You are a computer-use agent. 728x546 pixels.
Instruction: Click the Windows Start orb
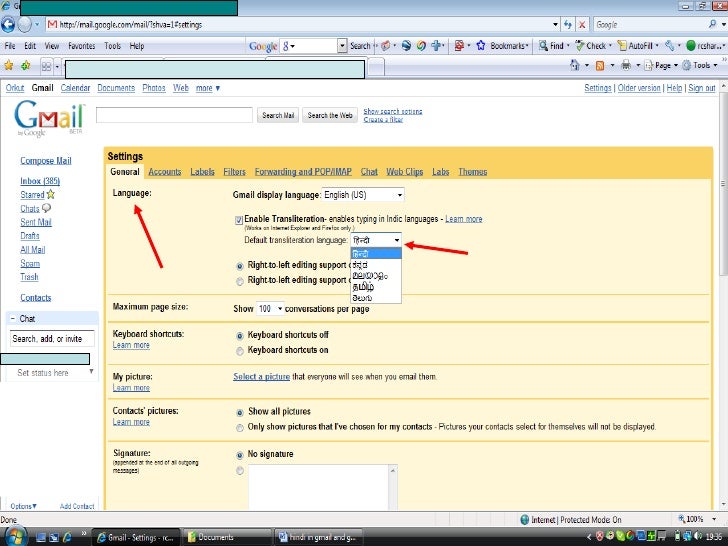(14, 536)
